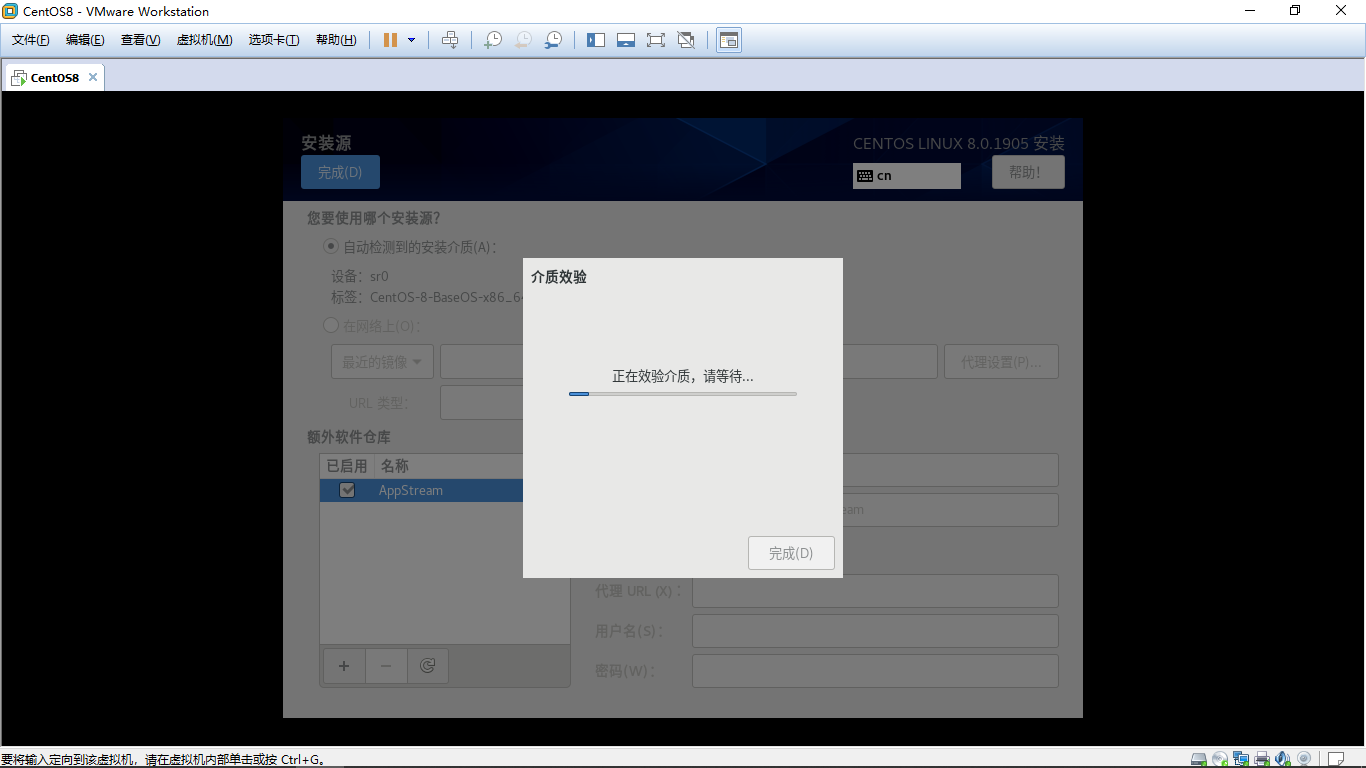Select the auto-detected installation media radio button
This screenshot has width=1366, height=768.
click(331, 247)
